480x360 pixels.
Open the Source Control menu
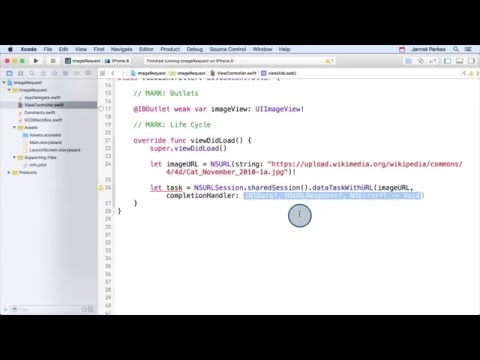pos(228,49)
